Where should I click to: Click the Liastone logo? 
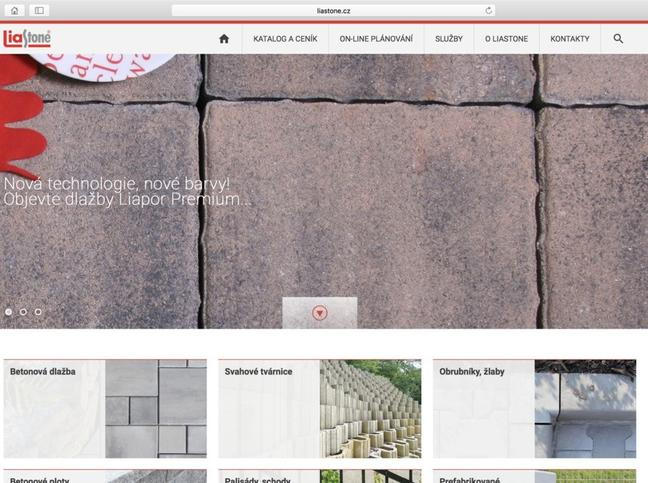(27, 39)
